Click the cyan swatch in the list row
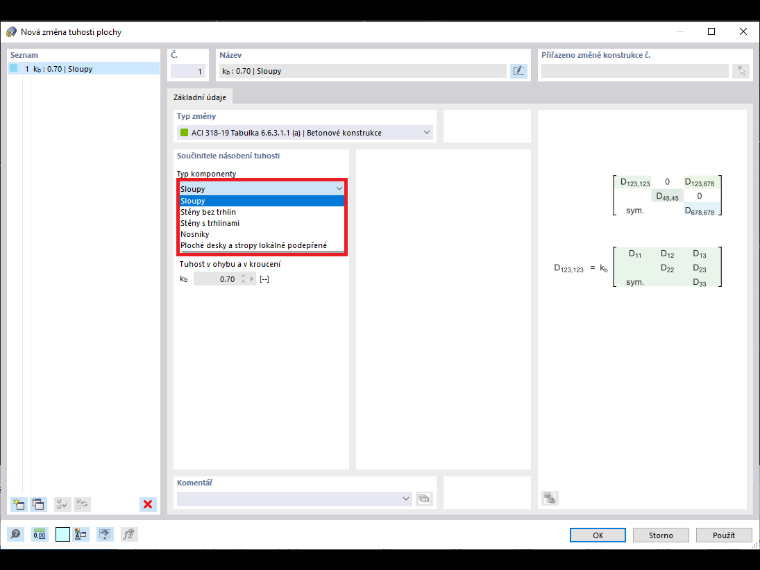Screen dimensions: 760x570 tap(14, 68)
